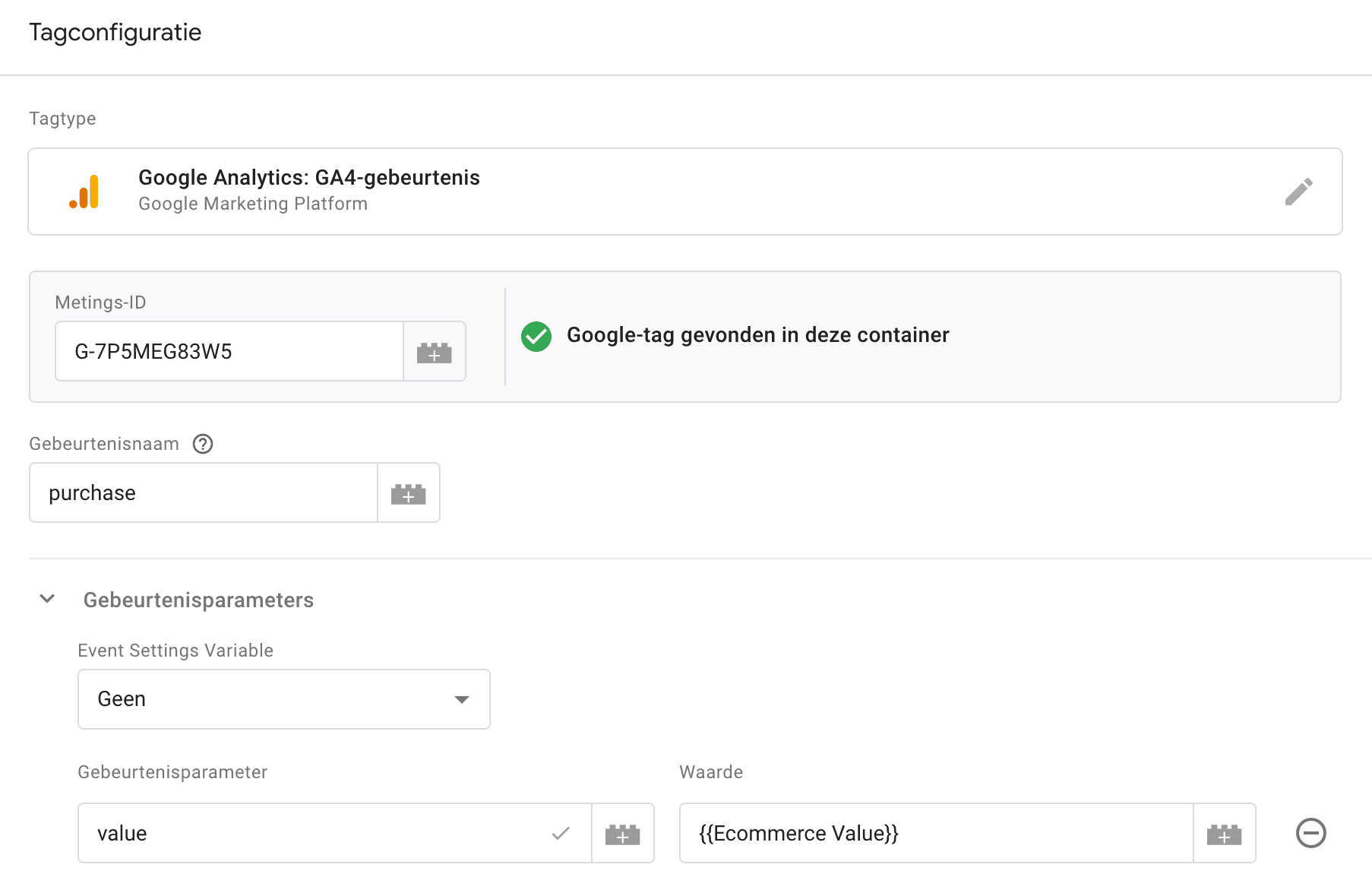The height and width of the screenshot is (874, 1372).
Task: Edit the Ecommerce Value field
Action: (937, 834)
